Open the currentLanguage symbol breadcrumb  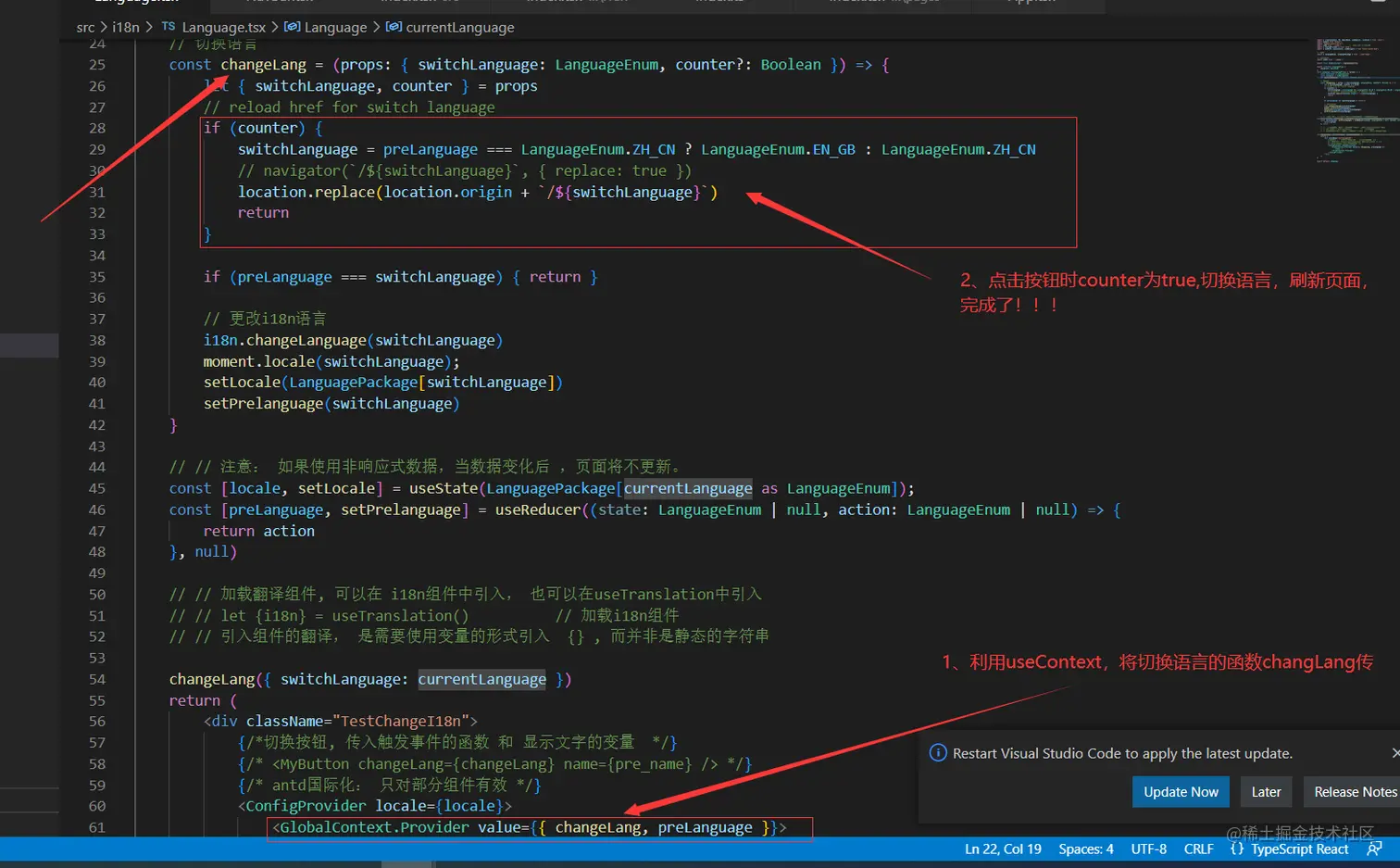click(460, 27)
